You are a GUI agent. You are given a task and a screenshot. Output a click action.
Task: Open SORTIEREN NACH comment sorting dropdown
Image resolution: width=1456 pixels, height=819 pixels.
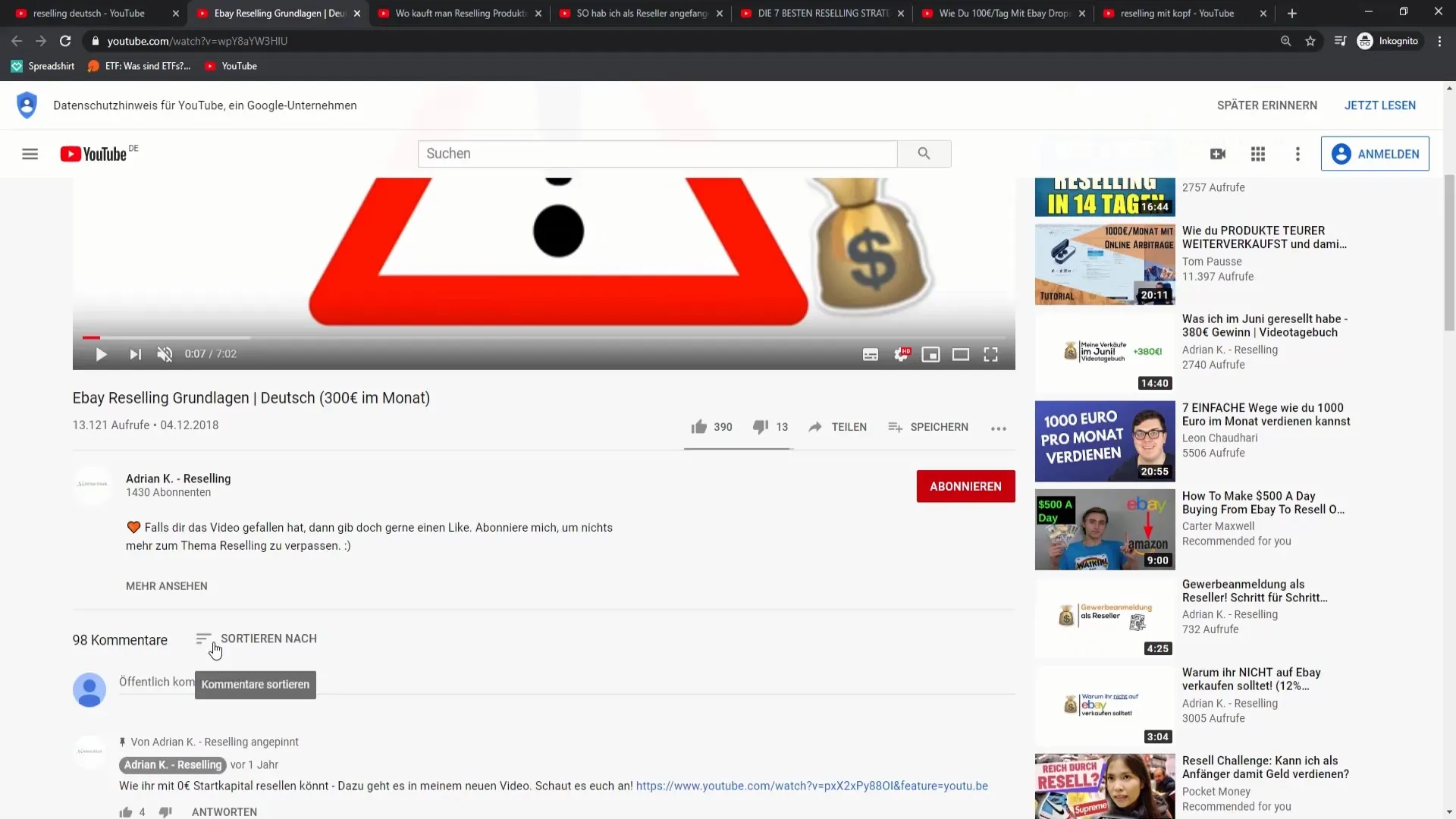[256, 639]
